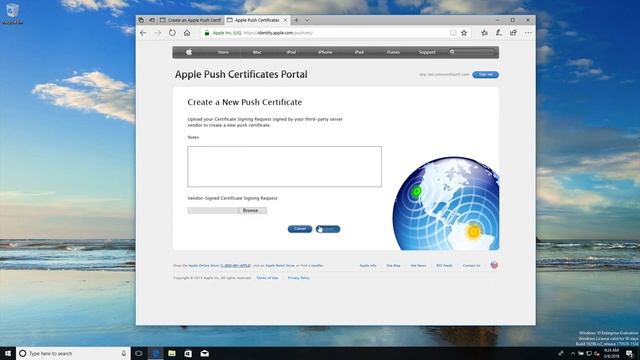640x360 pixels.
Task: Click the Cortana microphone icon
Action: click(124, 353)
